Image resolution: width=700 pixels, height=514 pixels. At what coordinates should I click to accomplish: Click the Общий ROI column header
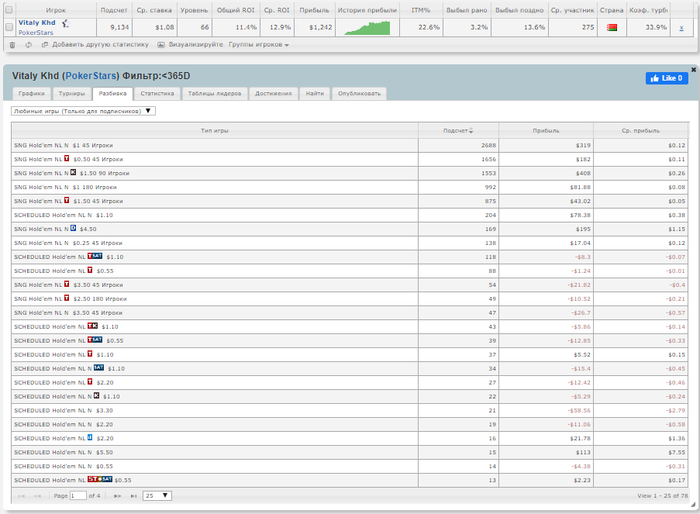pos(236,10)
